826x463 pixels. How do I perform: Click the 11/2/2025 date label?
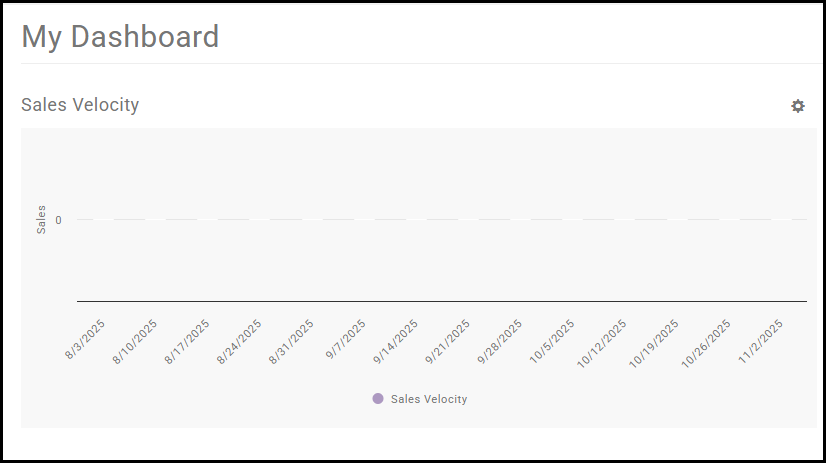click(x=759, y=341)
